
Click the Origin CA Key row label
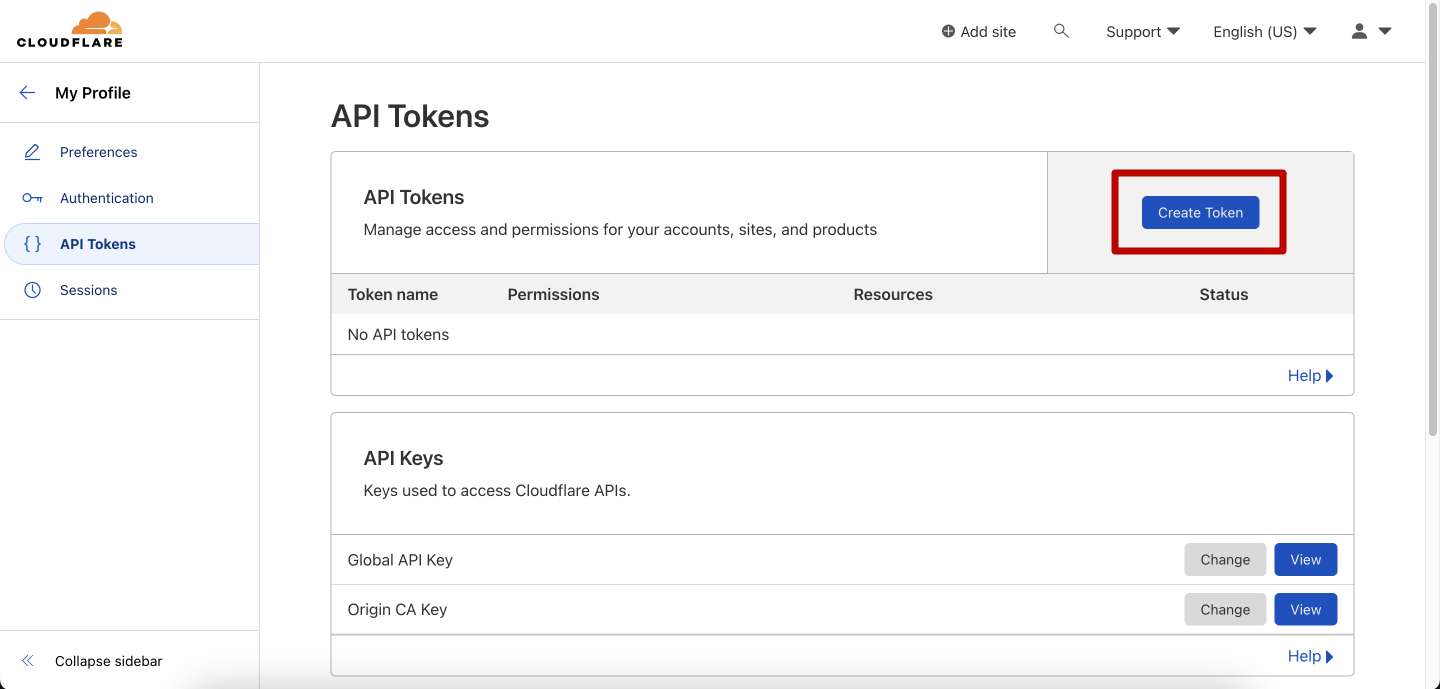(397, 609)
